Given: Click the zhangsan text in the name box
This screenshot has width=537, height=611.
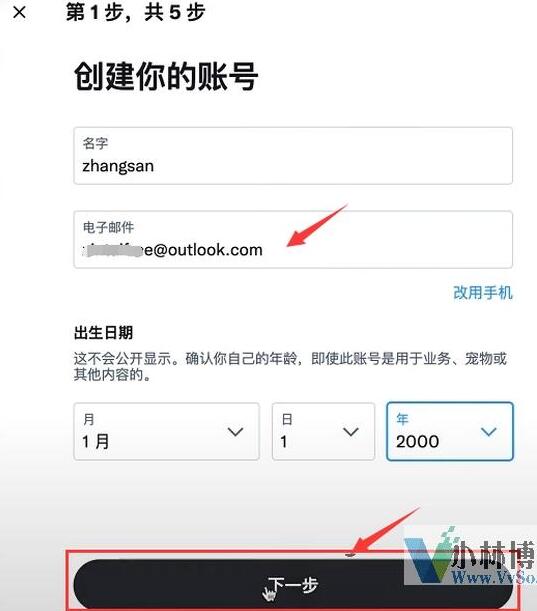Looking at the screenshot, I should [x=118, y=166].
